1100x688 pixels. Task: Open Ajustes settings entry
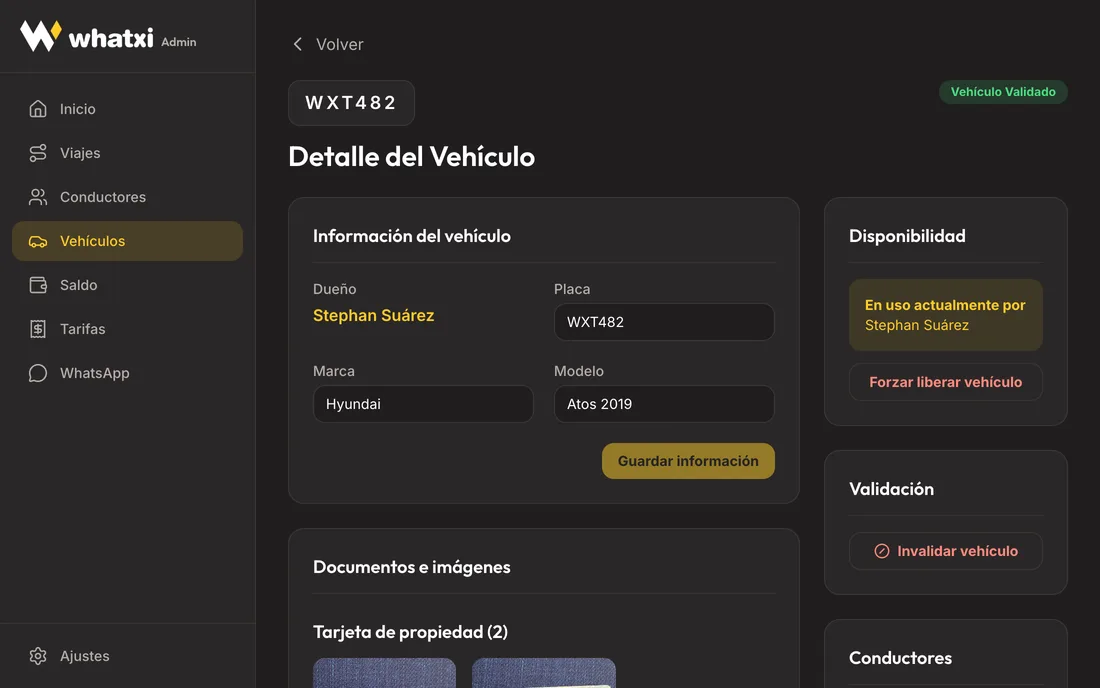tap(127, 656)
